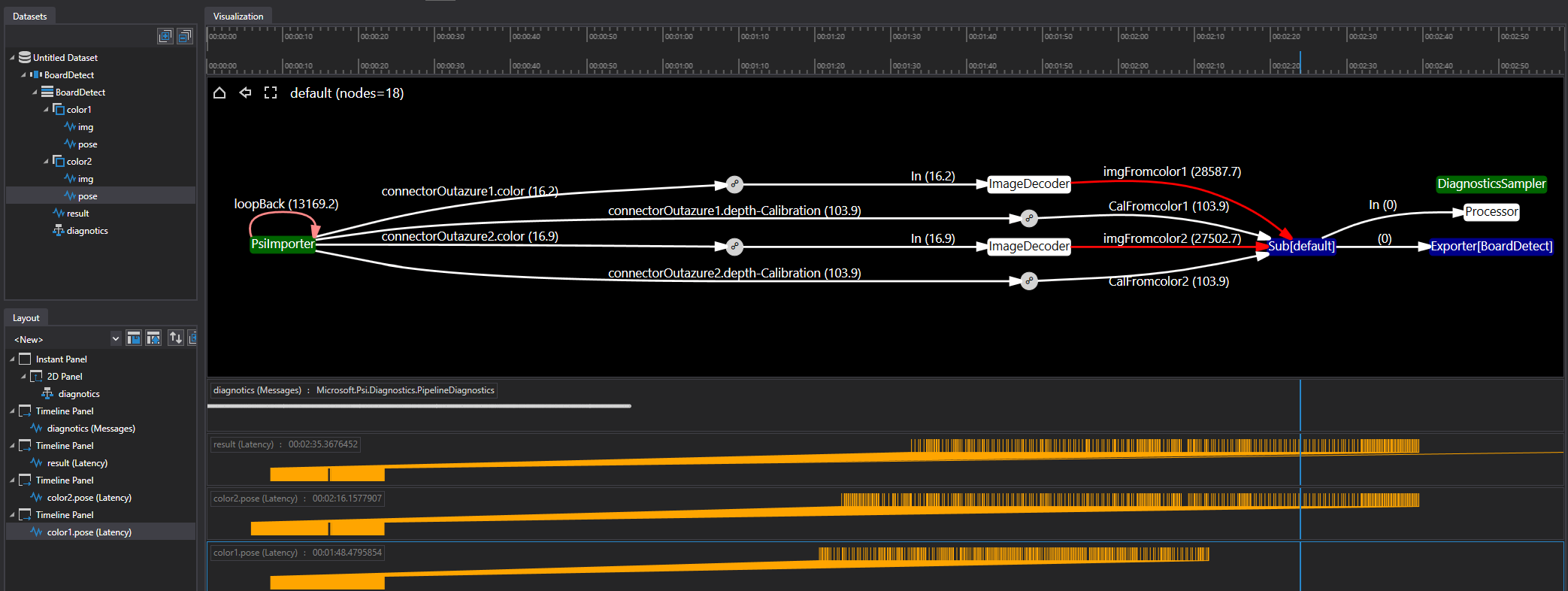This screenshot has width=1568, height=591.
Task: Select the Timeline Panel above color1.pose (Latency)
Action: (65, 514)
